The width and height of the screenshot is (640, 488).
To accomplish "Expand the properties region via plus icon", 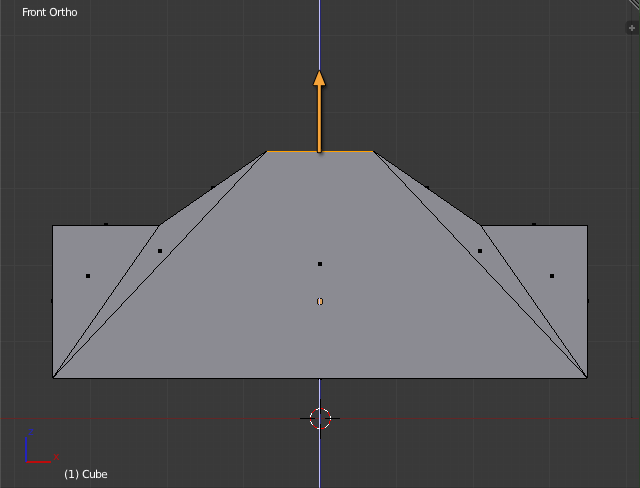I will click(x=631, y=28).
